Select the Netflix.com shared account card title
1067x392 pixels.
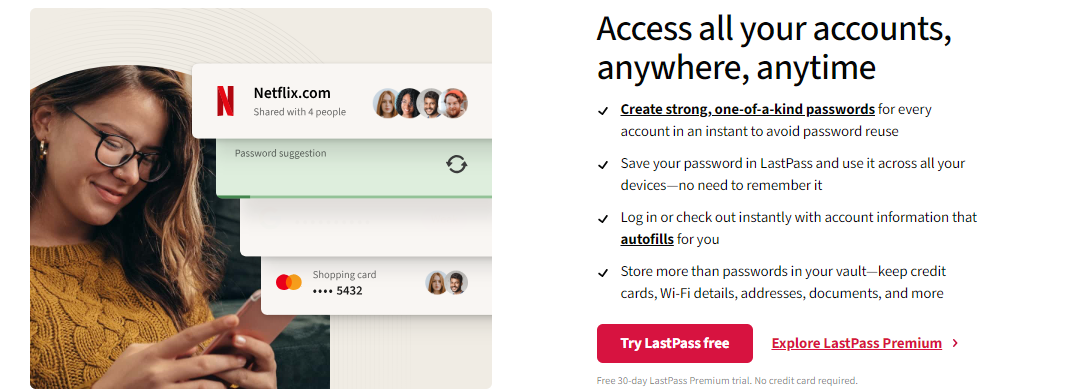tap(292, 93)
